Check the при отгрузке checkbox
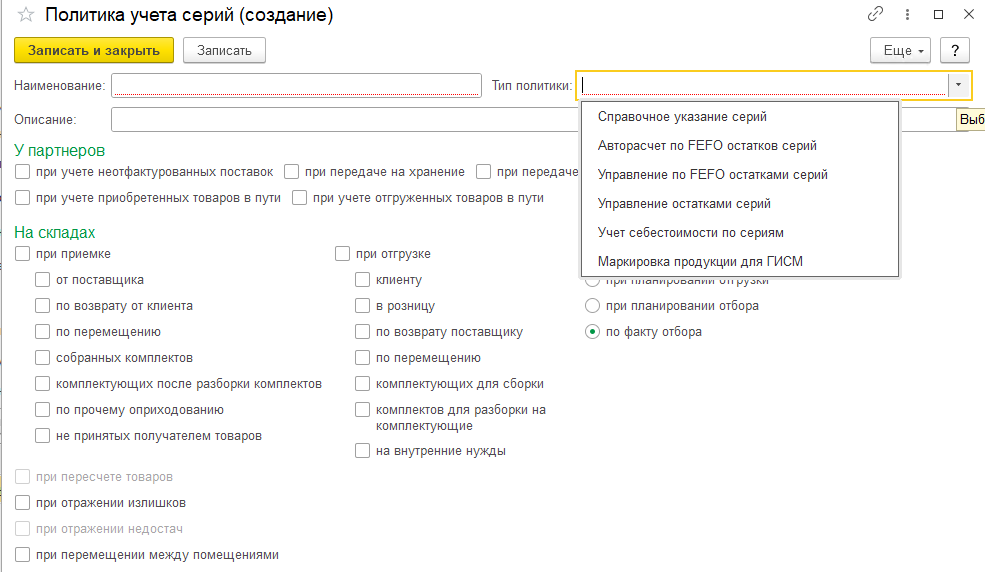 pyautogui.click(x=342, y=254)
